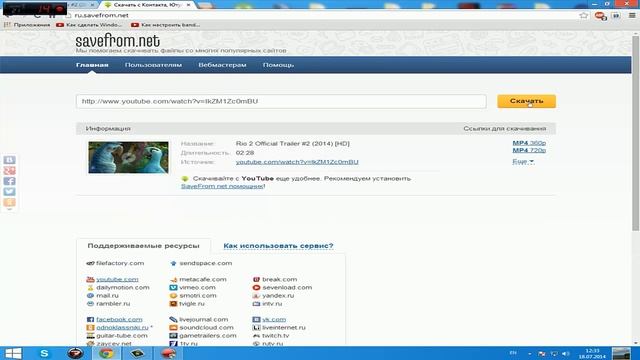Click the vimeo.com icon
The height and width of the screenshot is (360, 640).
(x=173, y=288)
